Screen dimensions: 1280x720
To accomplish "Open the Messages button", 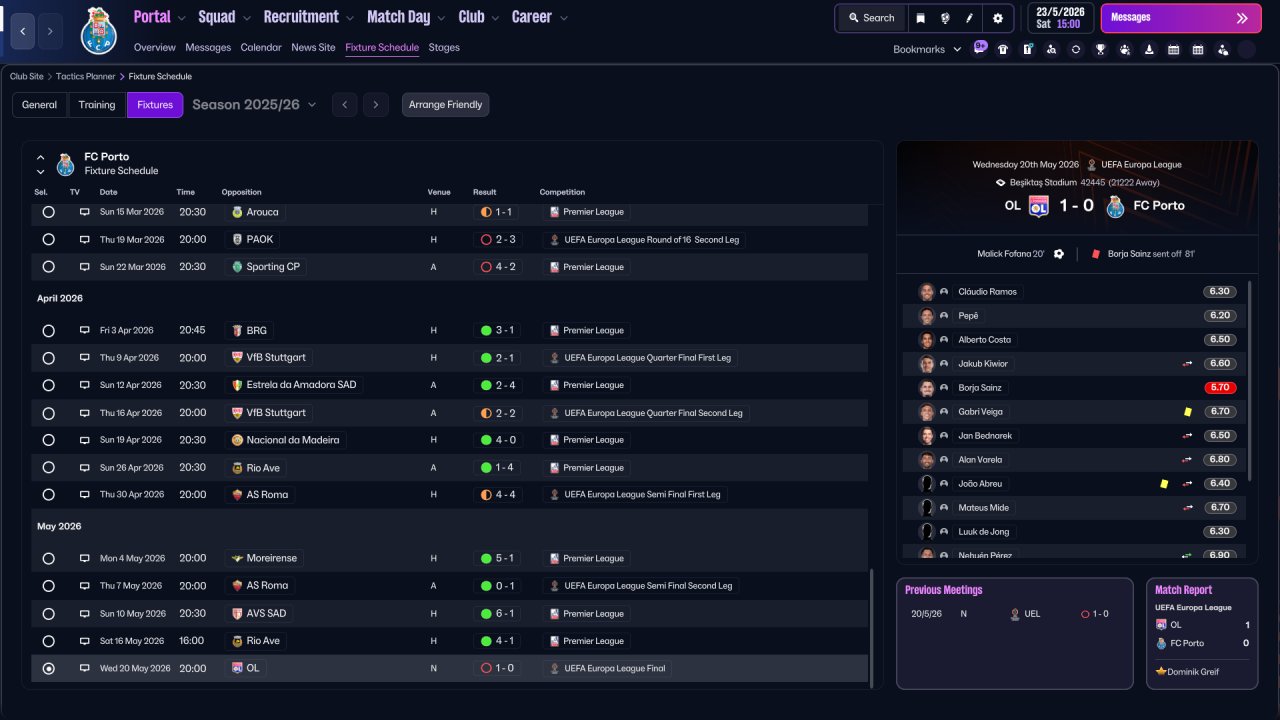I will [1181, 18].
